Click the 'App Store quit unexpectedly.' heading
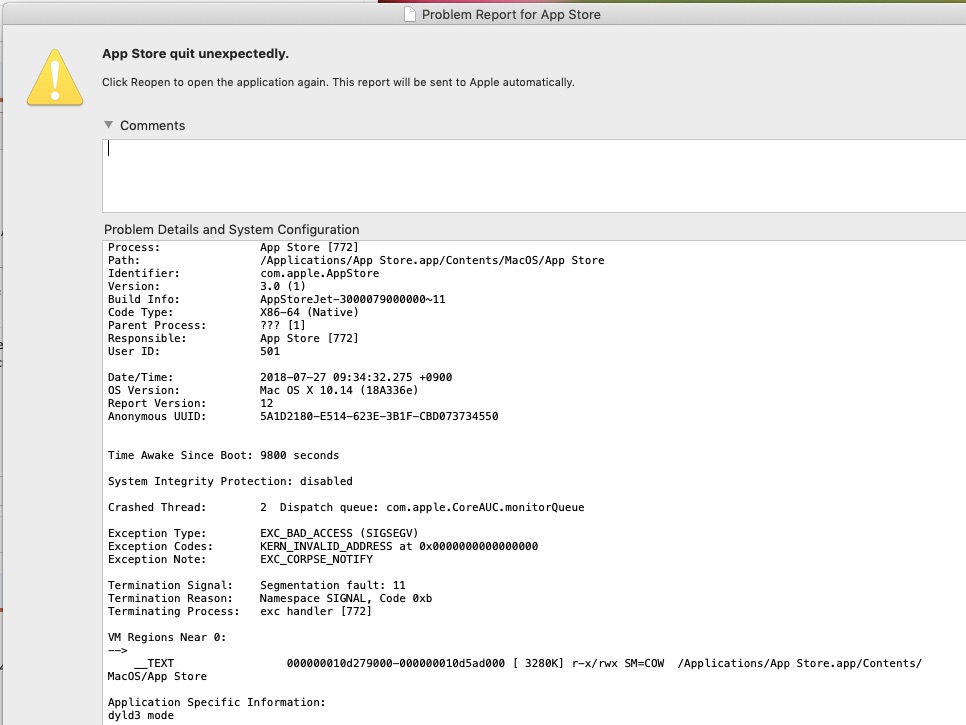The image size is (966, 725). click(x=195, y=54)
